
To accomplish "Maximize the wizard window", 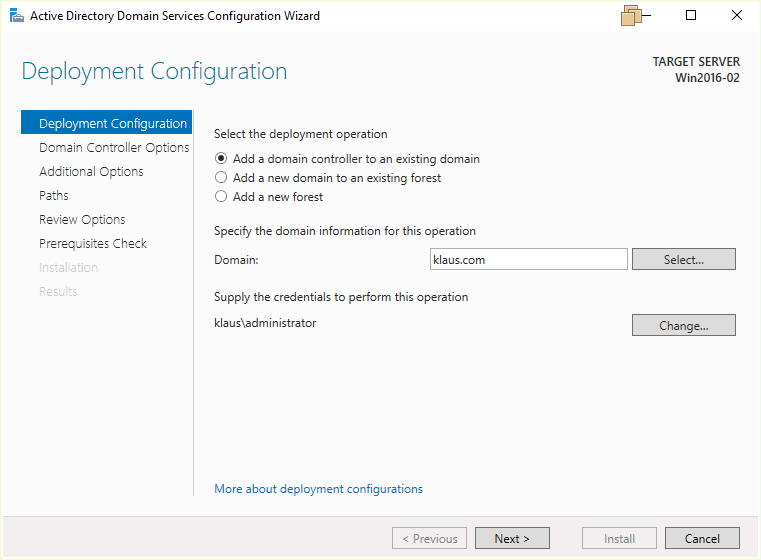I will (691, 16).
